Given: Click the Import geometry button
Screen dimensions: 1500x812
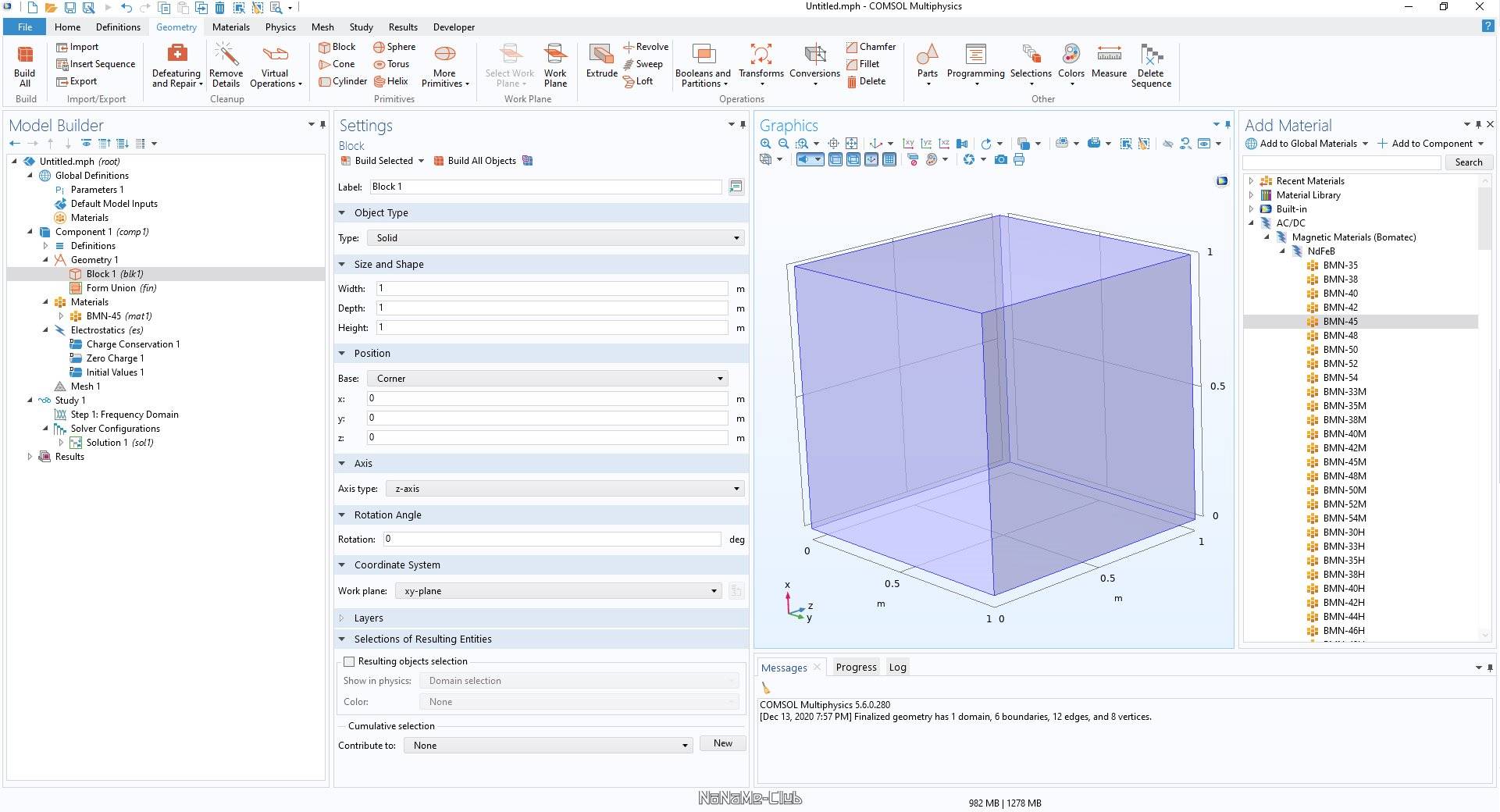Looking at the screenshot, I should (x=77, y=47).
